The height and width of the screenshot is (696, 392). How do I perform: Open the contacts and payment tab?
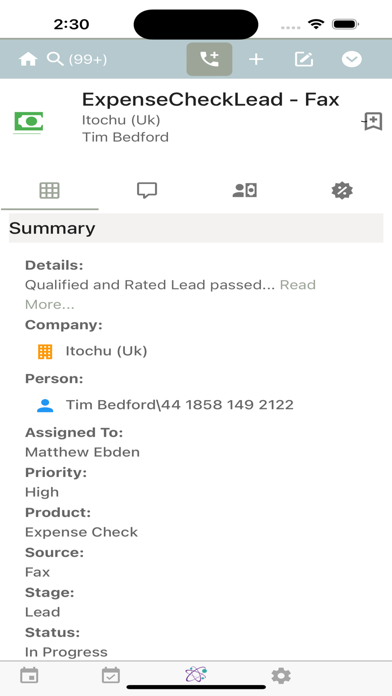[x=245, y=190]
